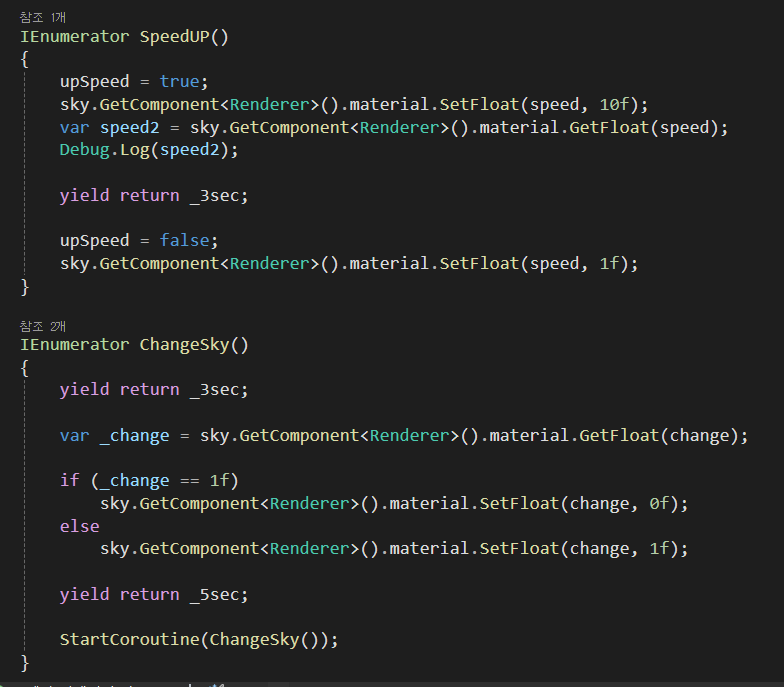Click IEnumerator in the ChangeSky declaration
Screen dimensions: 784x687
(74, 344)
